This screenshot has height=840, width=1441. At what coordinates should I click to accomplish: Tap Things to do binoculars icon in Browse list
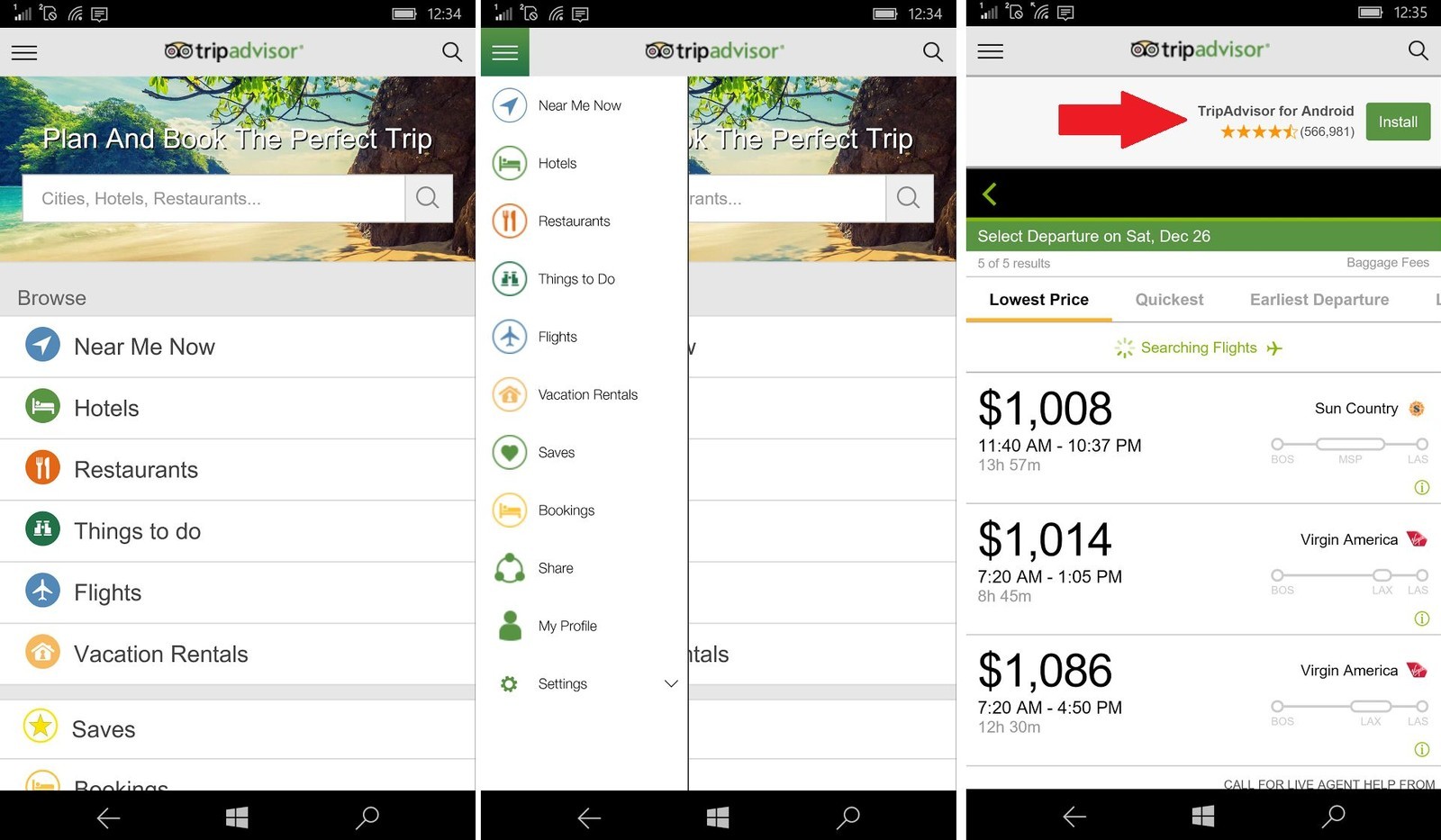coord(42,529)
